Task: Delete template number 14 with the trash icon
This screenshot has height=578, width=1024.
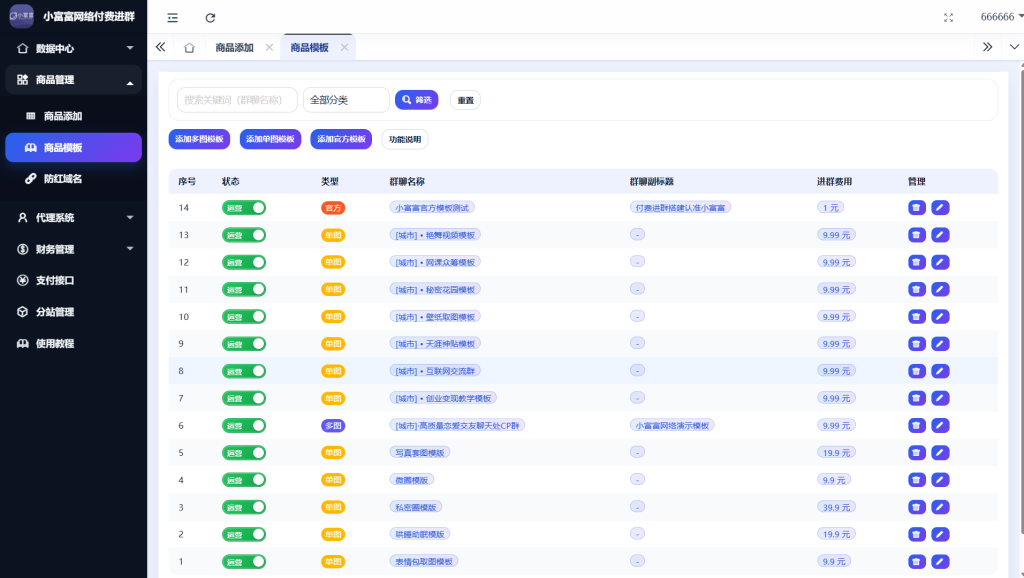Action: (917, 208)
